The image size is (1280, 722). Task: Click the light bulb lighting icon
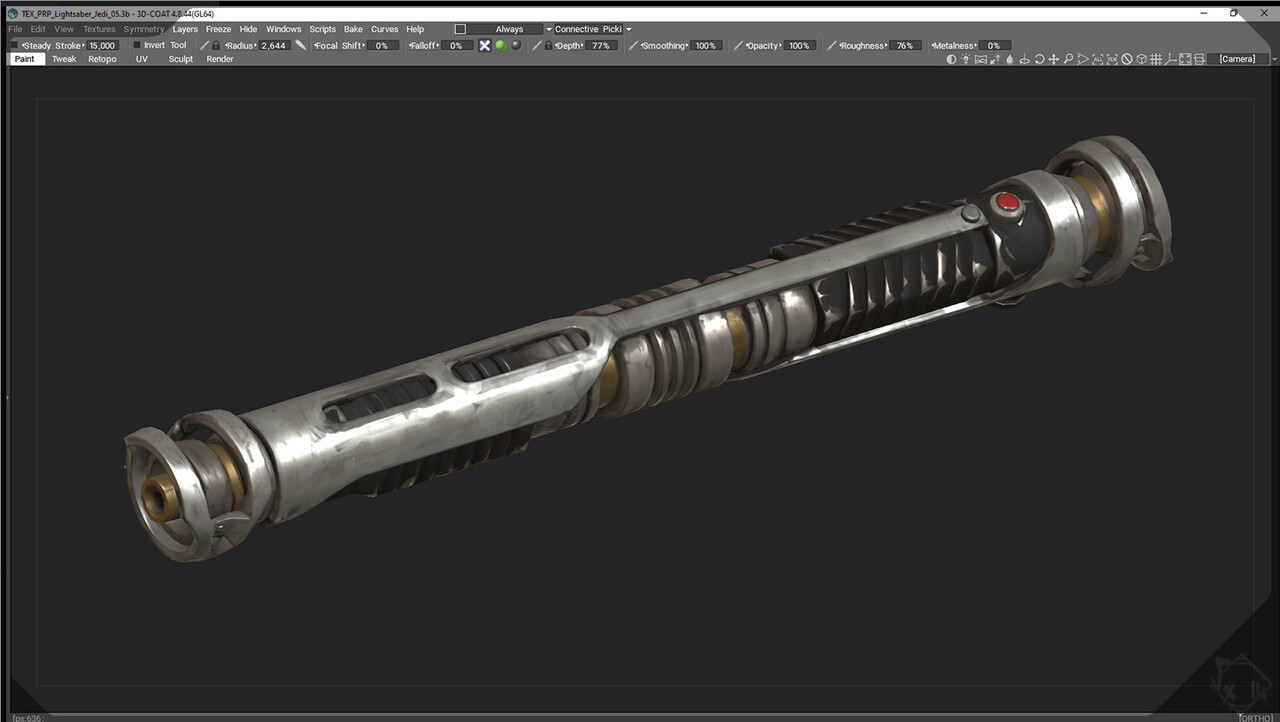966,59
